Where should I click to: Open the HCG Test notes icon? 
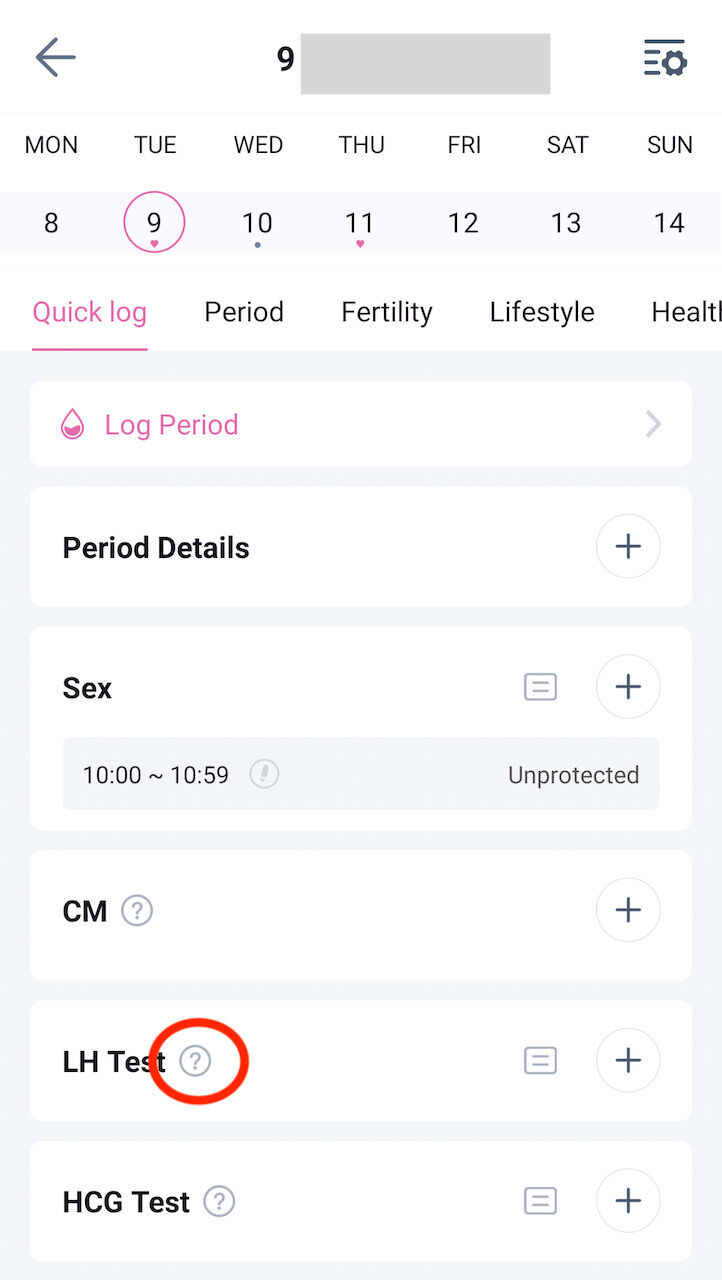coord(540,1200)
